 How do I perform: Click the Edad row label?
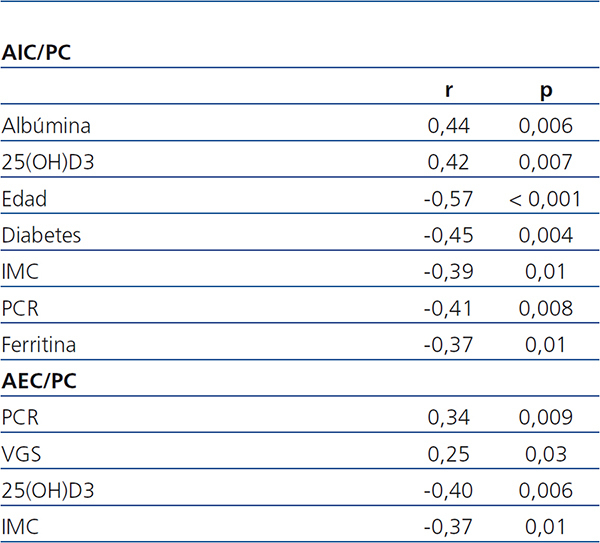click(x=25, y=199)
